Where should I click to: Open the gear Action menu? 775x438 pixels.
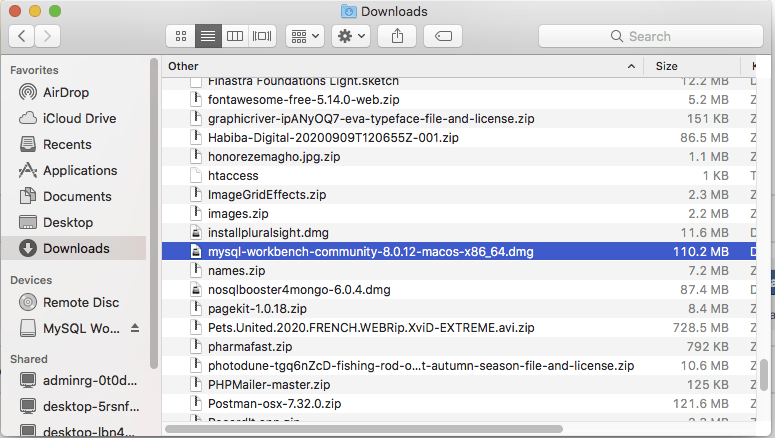[351, 36]
